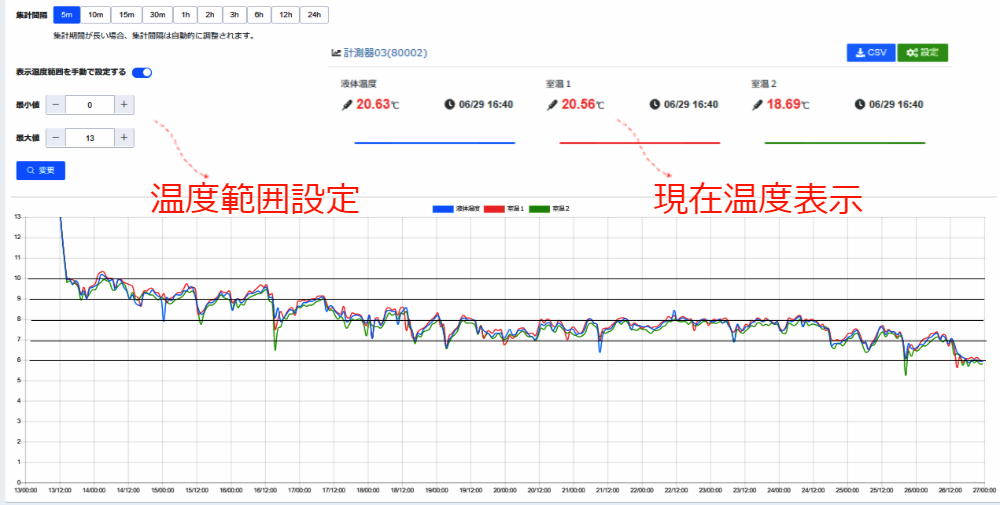
Task: Increase the 最小値 value with plus
Action: (123, 105)
